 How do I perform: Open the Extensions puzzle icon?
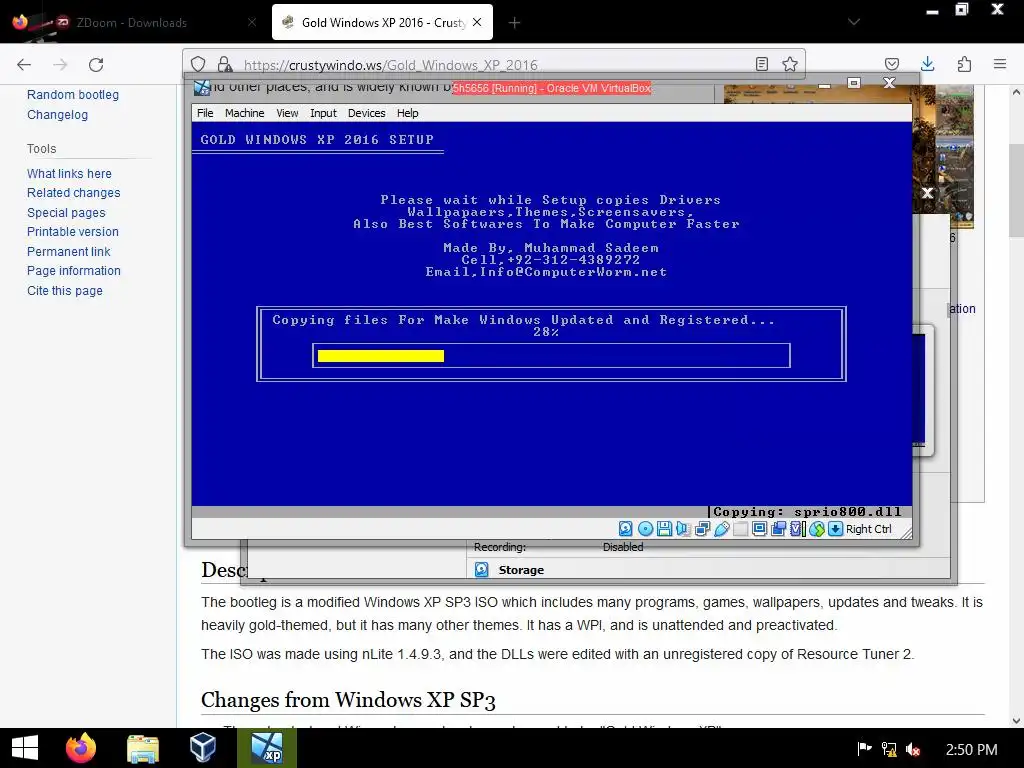tap(964, 64)
